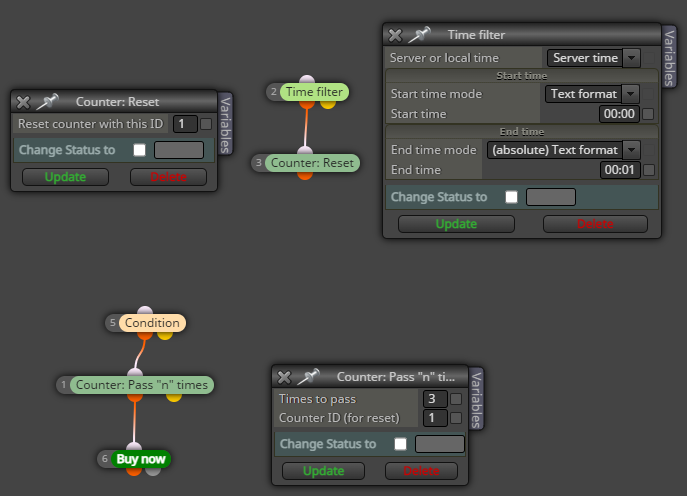The width and height of the screenshot is (687, 496).
Task: Tick checkbox beside End time field
Action: (649, 170)
